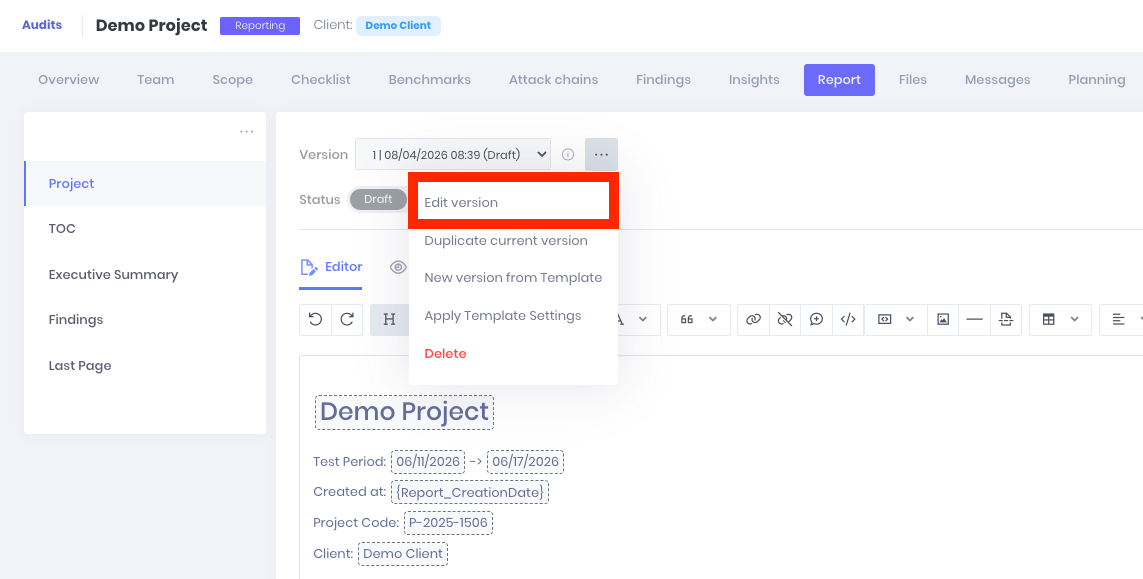Screen dimensions: 1143x579
Task: Open the table insert dropdown
Action: [x=1060, y=319]
